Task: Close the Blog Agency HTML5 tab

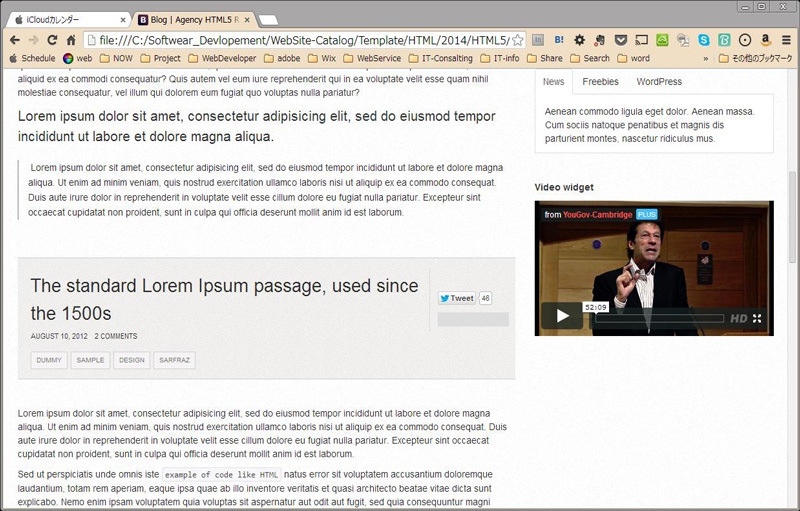Action: (247, 20)
